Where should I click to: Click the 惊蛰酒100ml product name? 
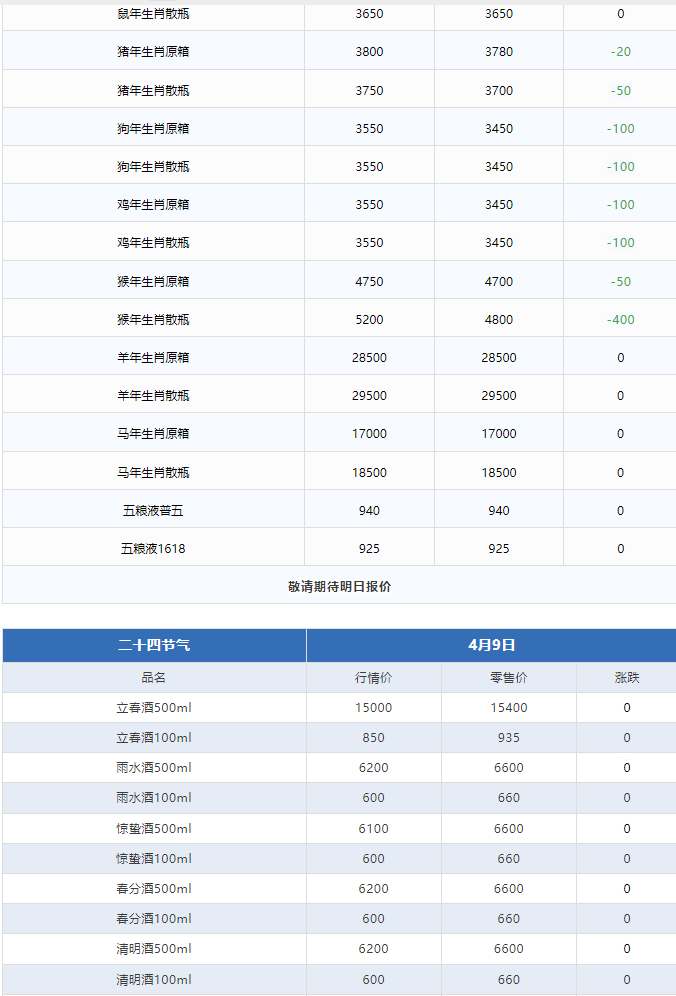[x=154, y=858]
